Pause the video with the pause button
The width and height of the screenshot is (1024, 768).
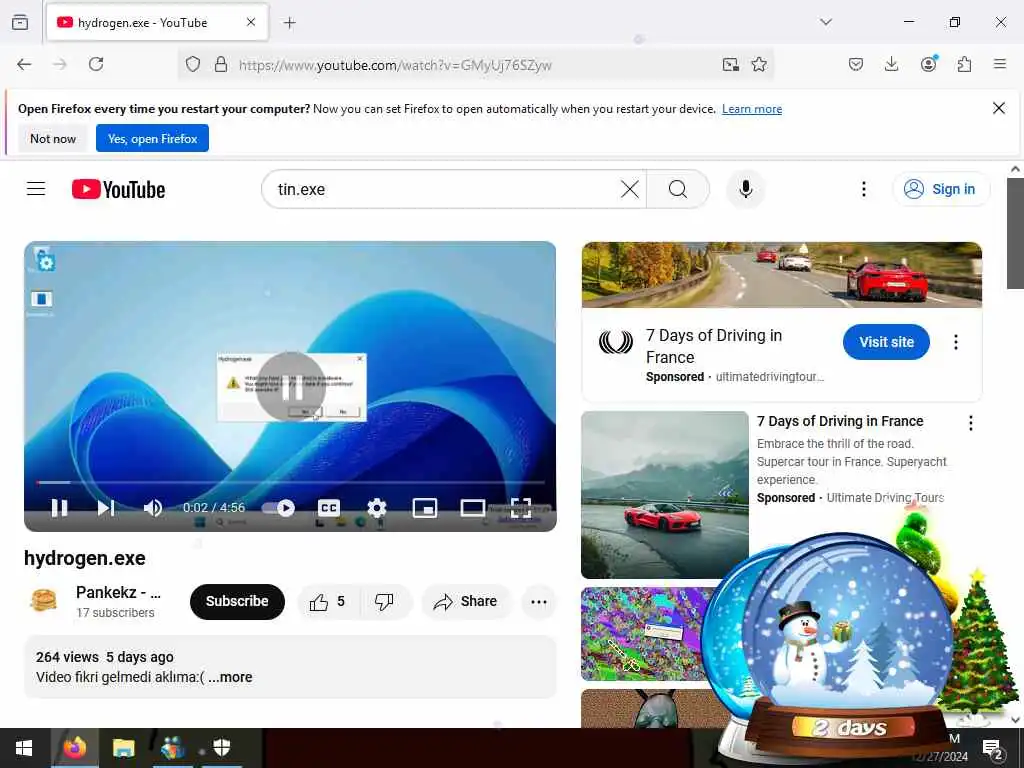(x=59, y=507)
